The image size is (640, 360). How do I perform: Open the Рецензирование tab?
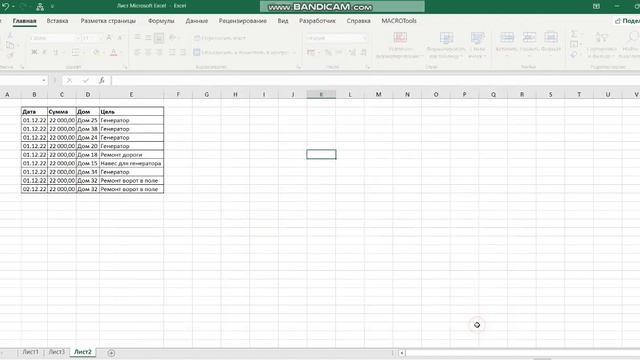(x=242, y=21)
